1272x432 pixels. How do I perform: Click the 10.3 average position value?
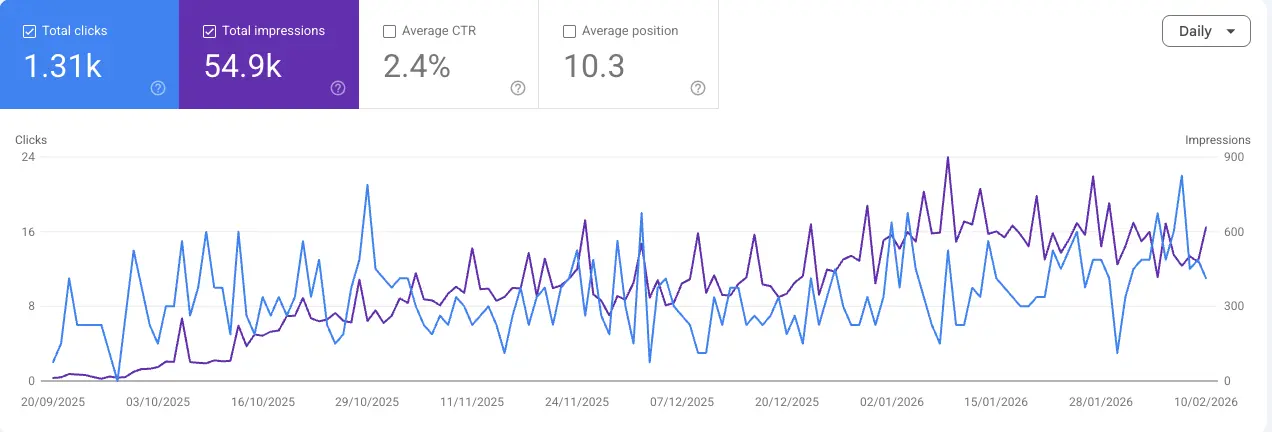[594, 67]
